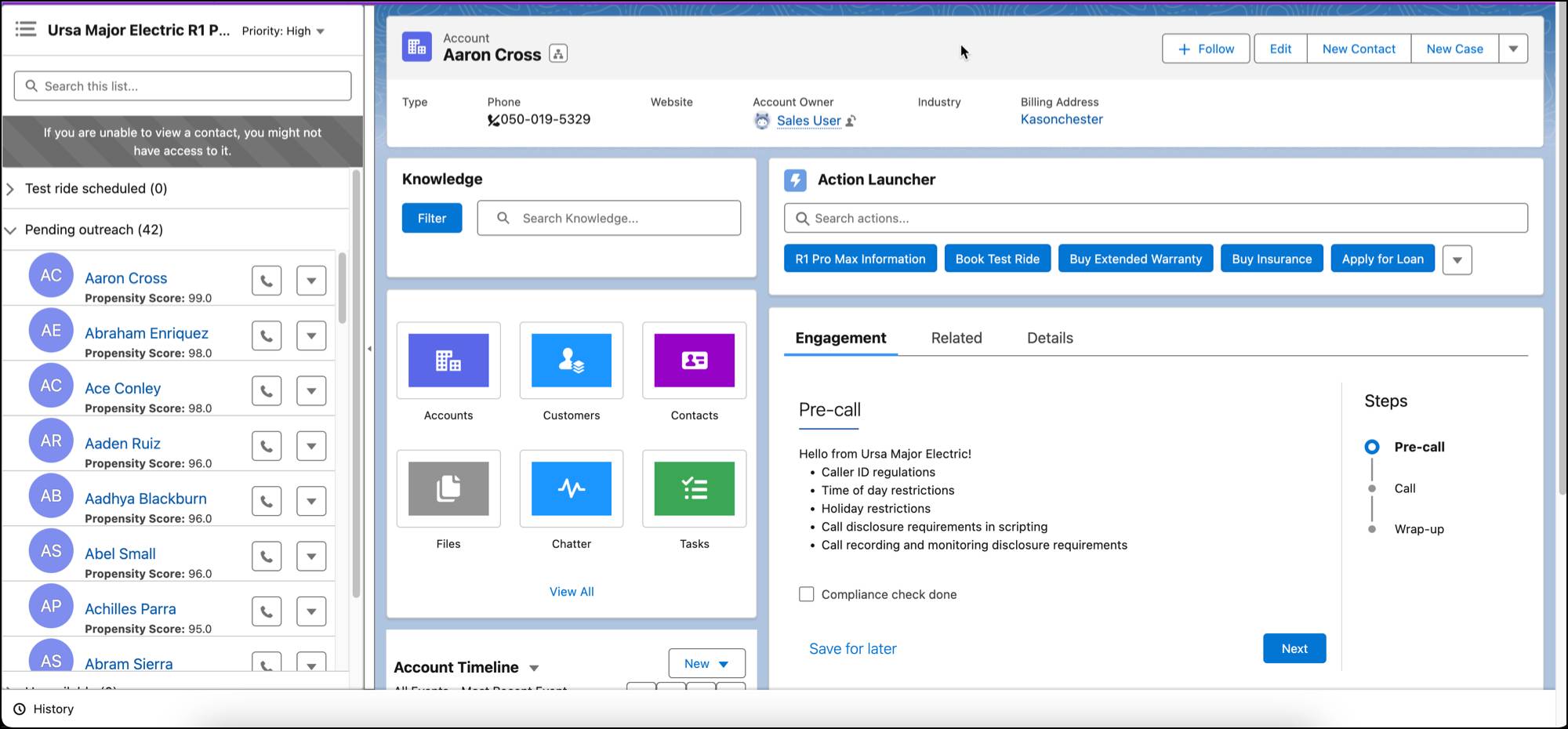
Task: View account hierarchy icon next to Aaron Cross
Action: 558,53
